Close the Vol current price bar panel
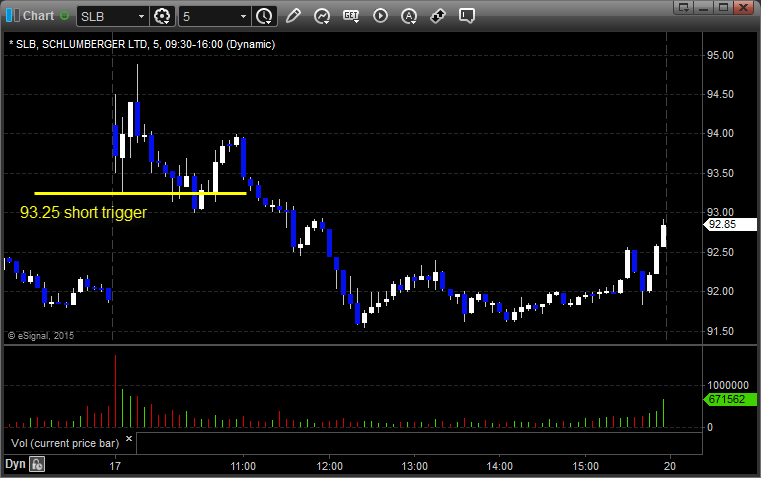761x478 pixels. [129, 439]
